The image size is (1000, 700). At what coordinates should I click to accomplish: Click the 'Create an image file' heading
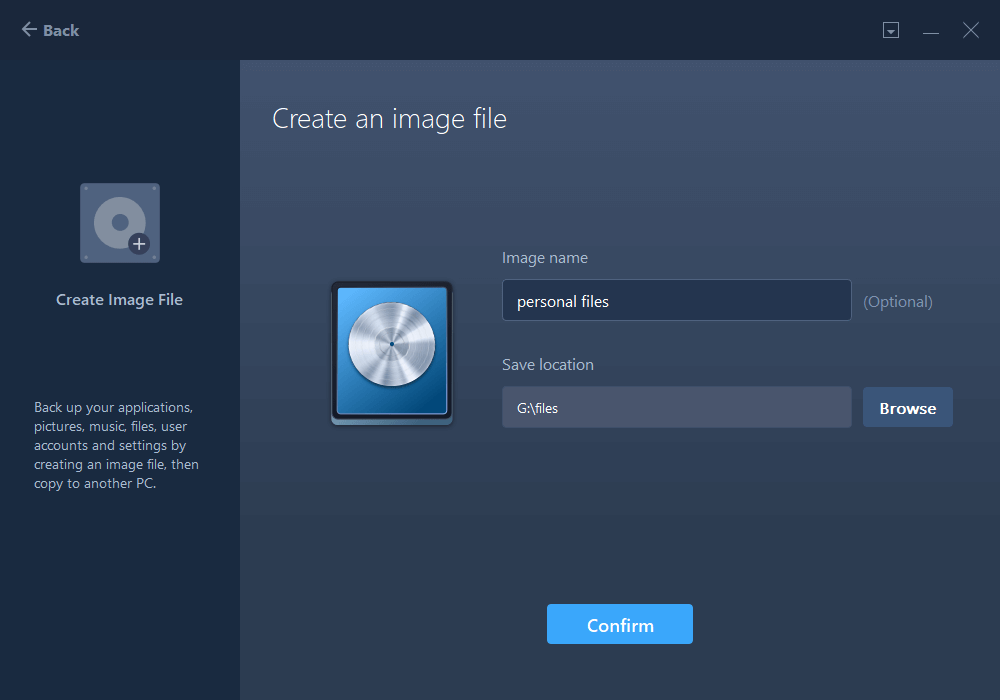pyautogui.click(x=389, y=118)
